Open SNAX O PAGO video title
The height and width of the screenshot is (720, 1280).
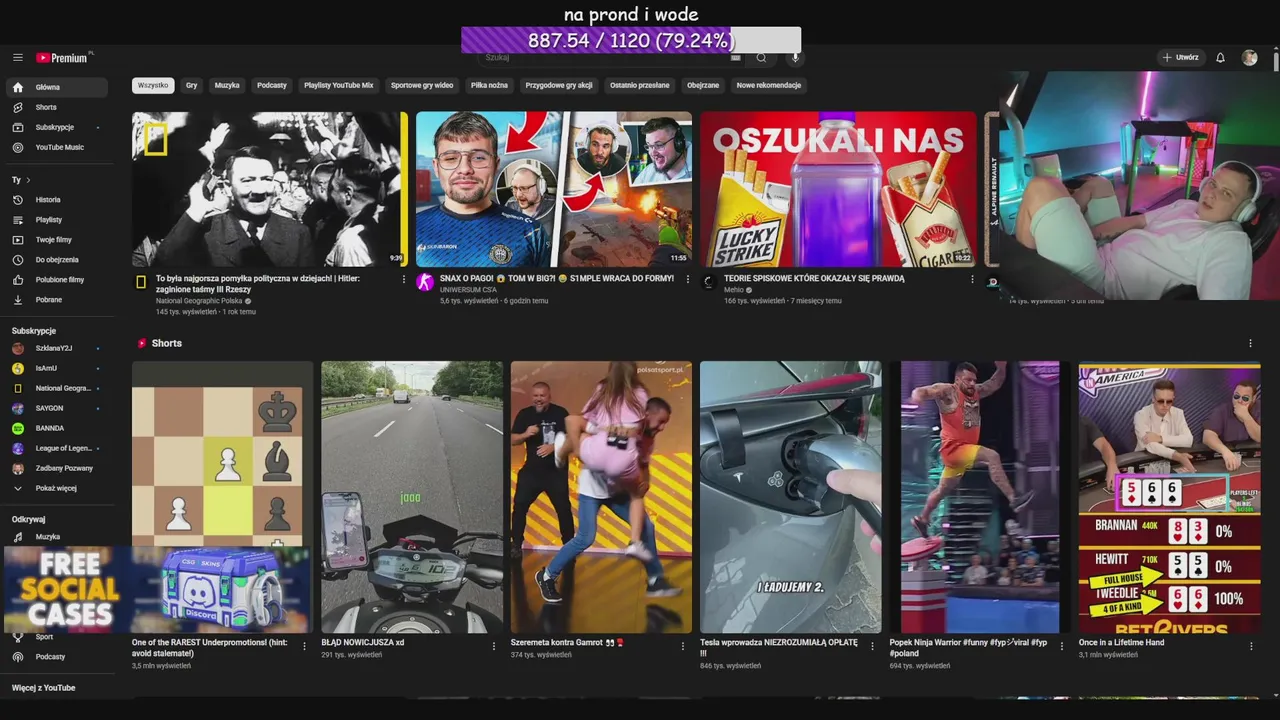pos(557,279)
